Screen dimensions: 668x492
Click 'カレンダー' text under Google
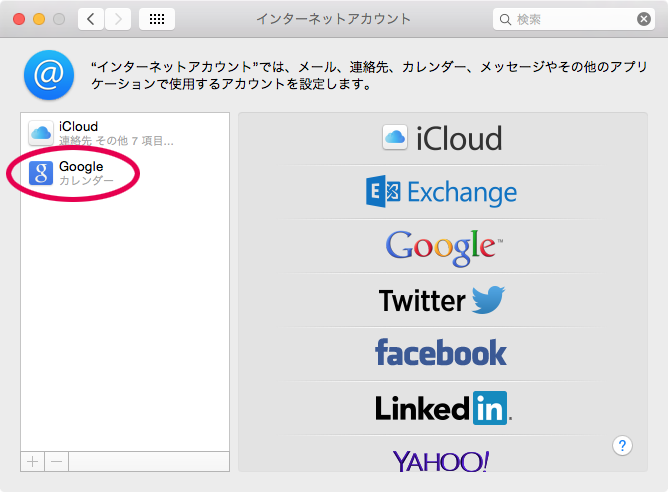click(86, 181)
